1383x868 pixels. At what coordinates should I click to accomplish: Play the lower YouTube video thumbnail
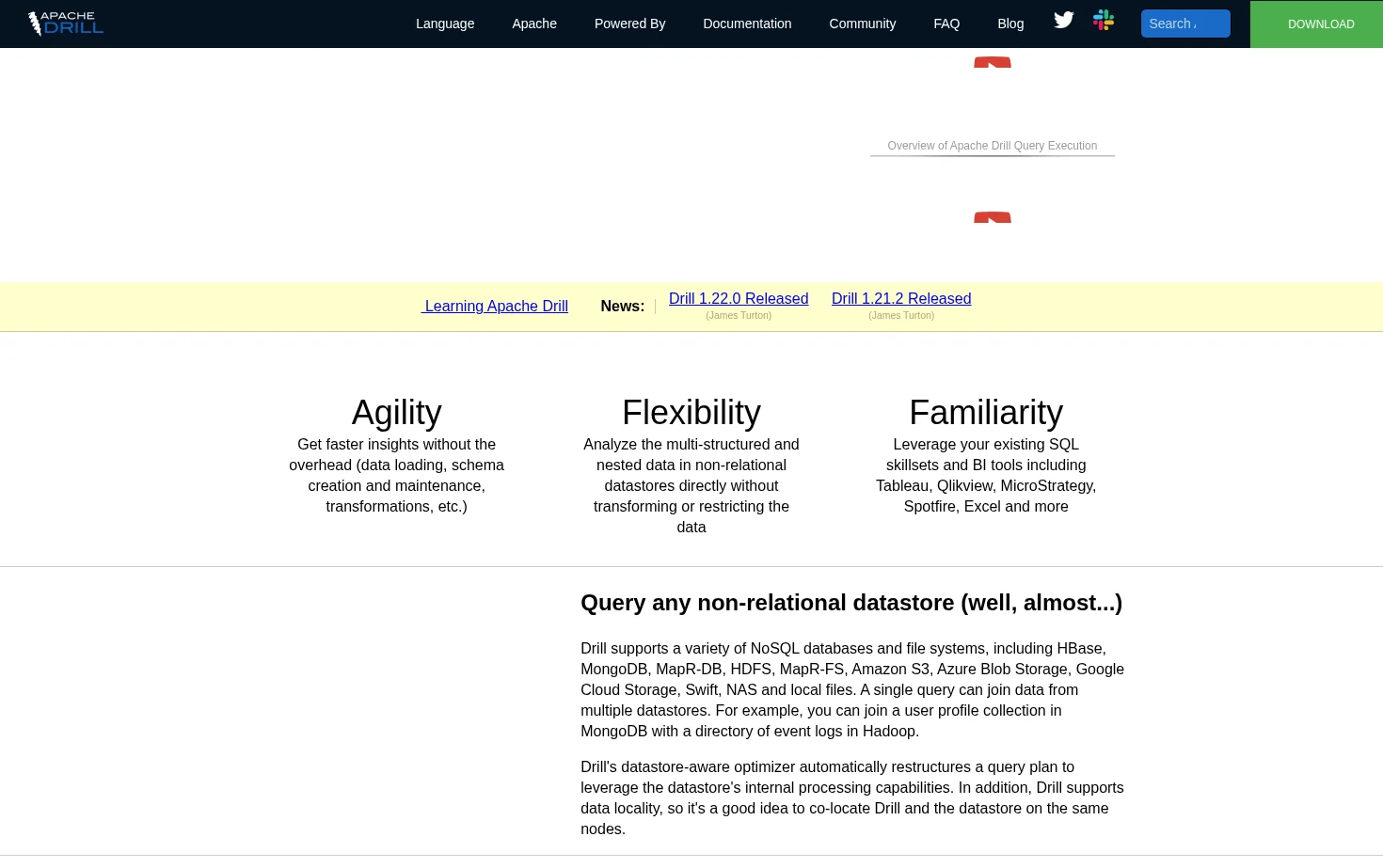pos(993,217)
